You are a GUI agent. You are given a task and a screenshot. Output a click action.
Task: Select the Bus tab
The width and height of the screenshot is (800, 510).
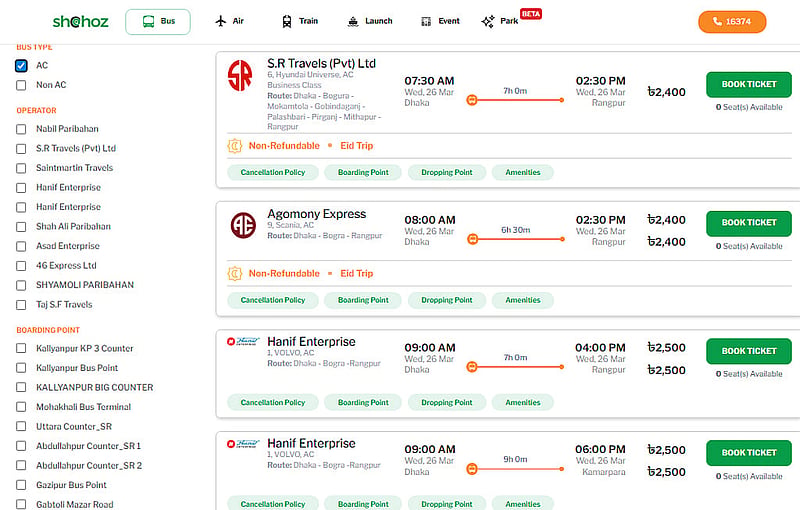158,21
